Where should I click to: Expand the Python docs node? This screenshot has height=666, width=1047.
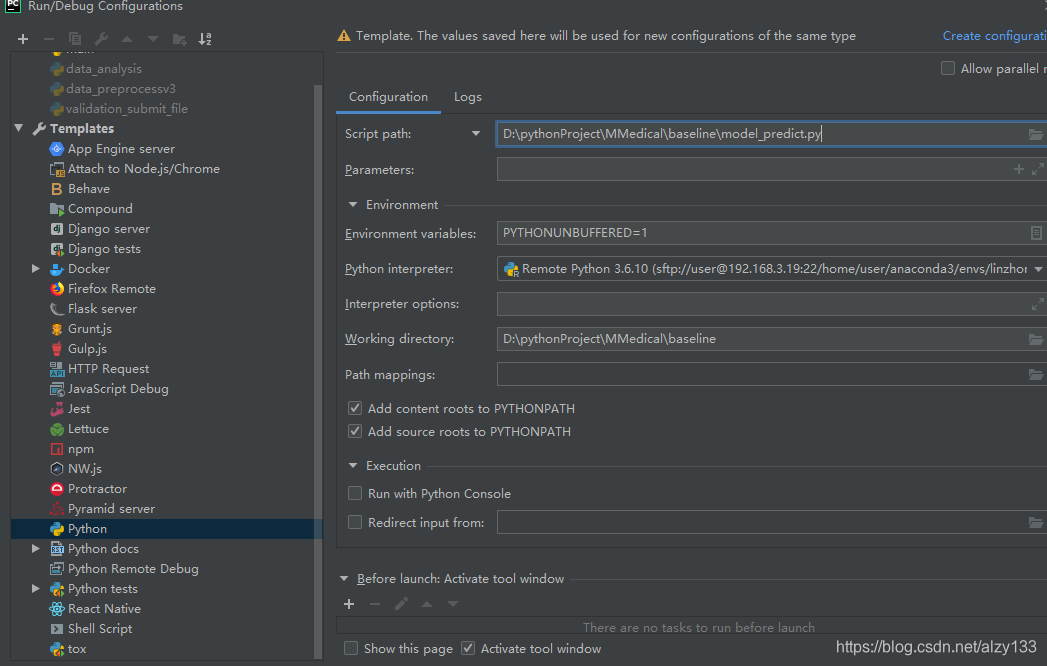pyautogui.click(x=36, y=548)
